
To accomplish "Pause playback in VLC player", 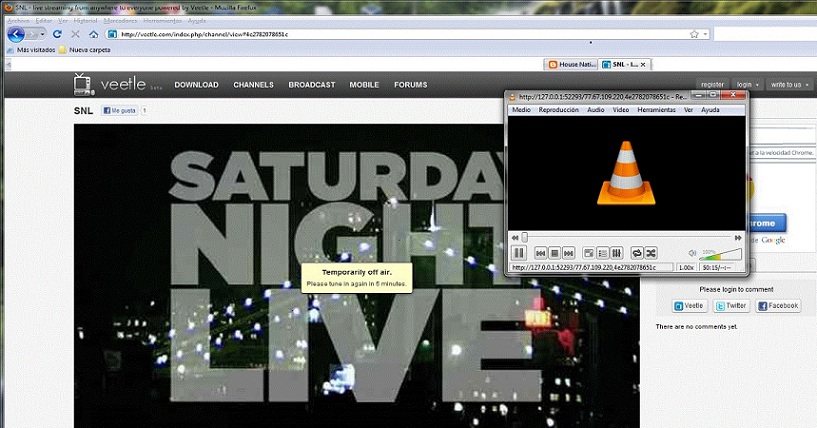I will (520, 253).
